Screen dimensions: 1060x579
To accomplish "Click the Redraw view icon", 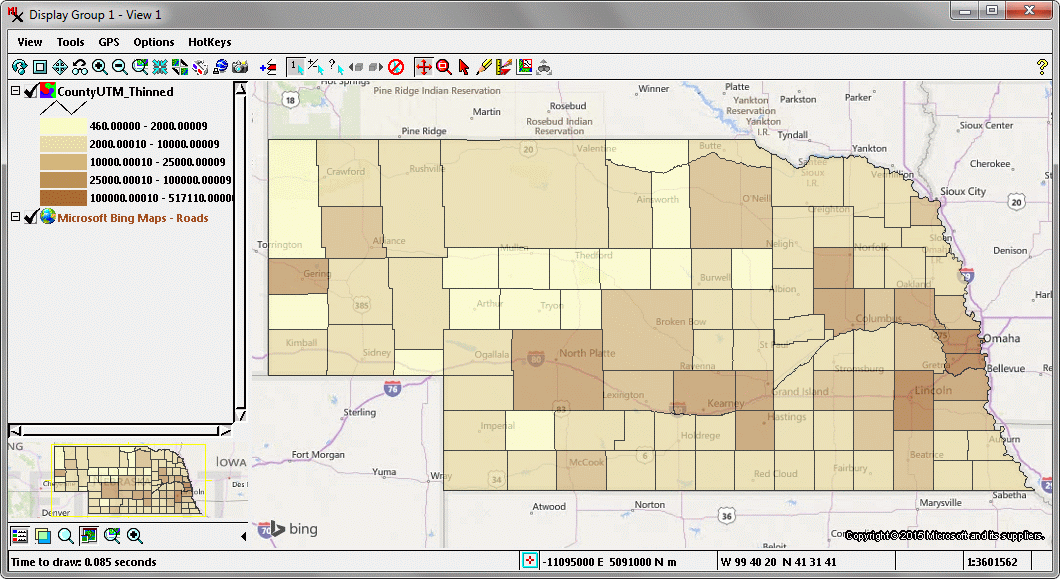I will (20, 67).
